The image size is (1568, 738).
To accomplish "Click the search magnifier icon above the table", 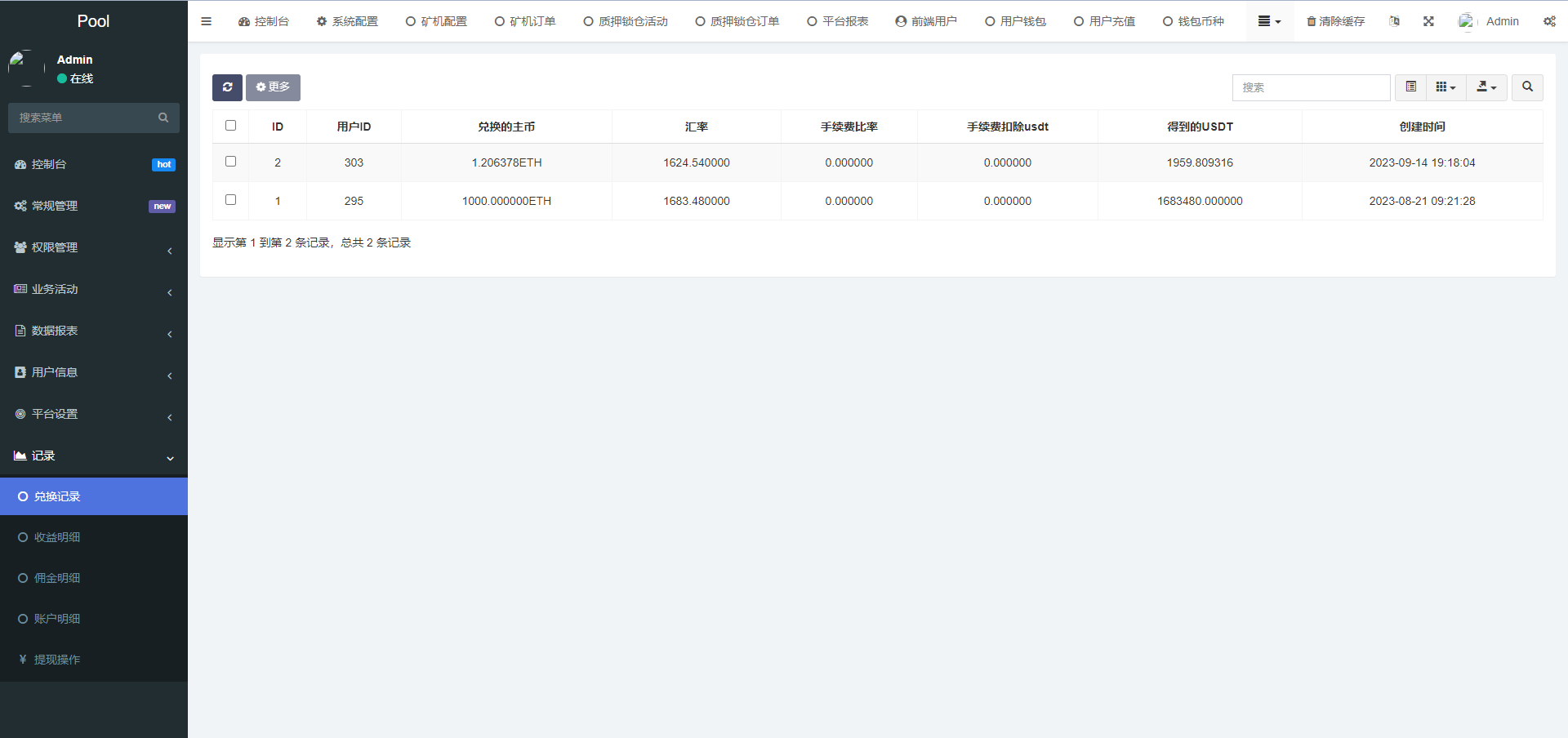I will click(x=1526, y=87).
